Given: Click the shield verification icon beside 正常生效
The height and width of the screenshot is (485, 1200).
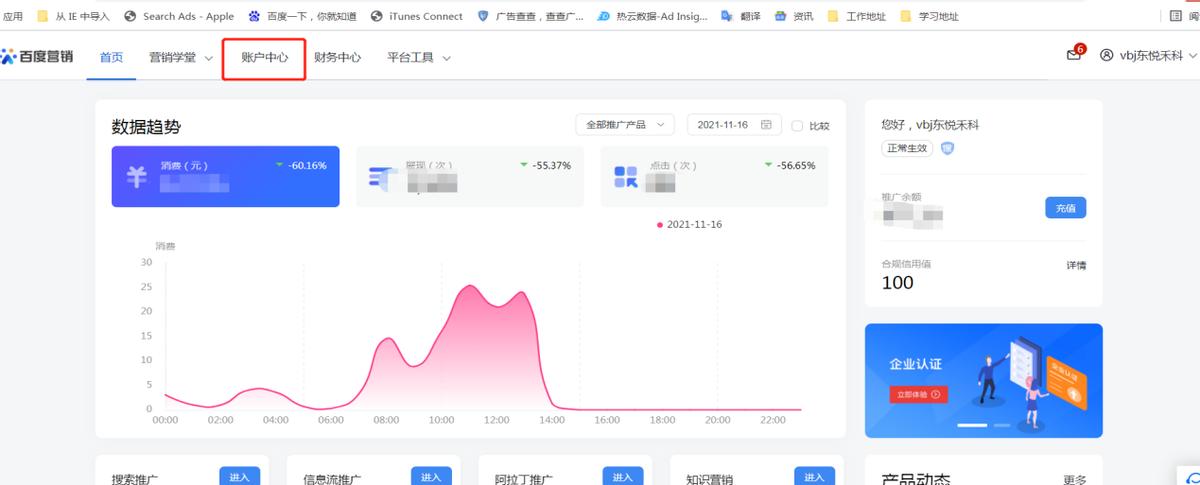Looking at the screenshot, I should click(947, 148).
